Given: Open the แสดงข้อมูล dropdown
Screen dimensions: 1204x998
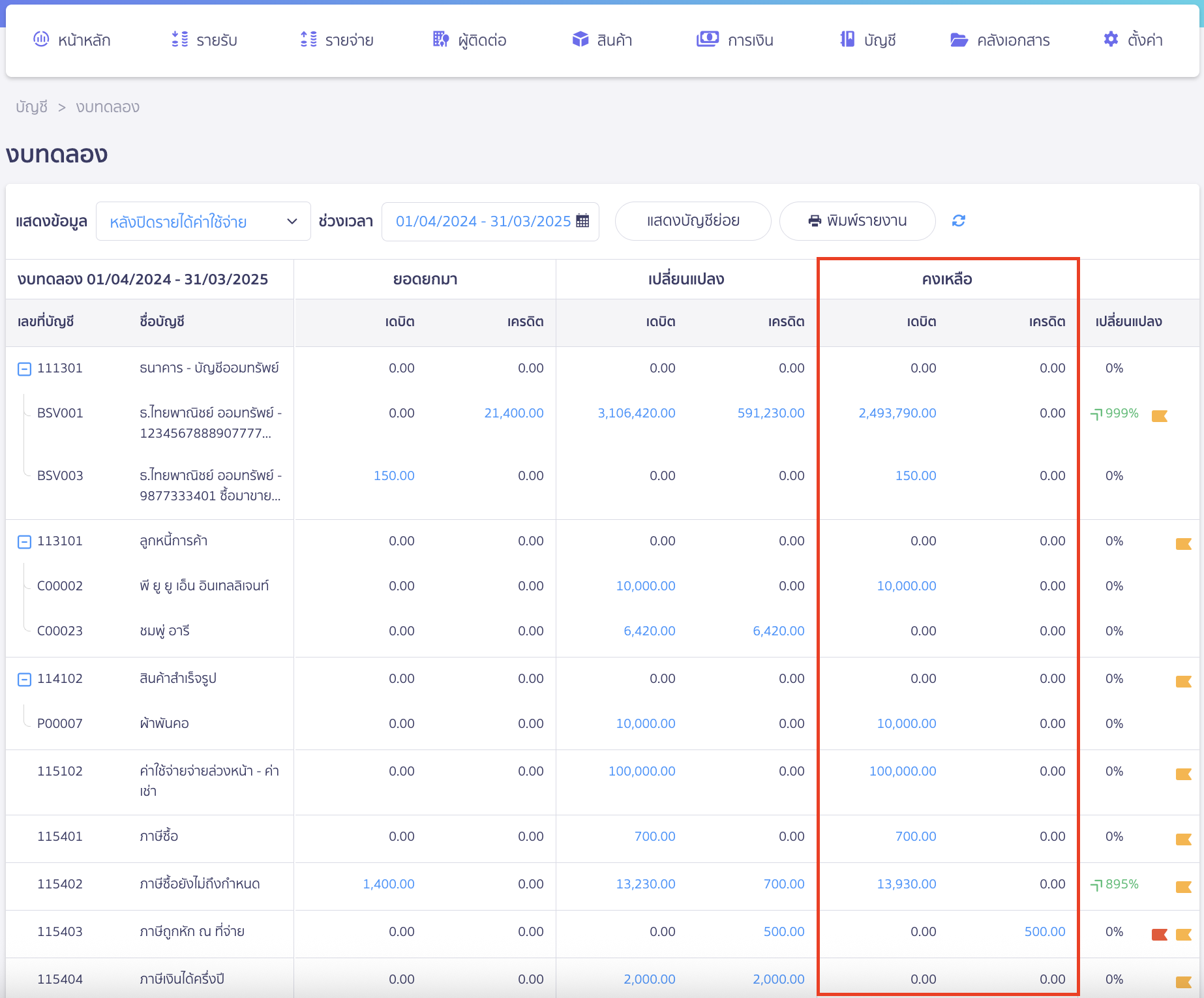Looking at the screenshot, I should click(203, 222).
